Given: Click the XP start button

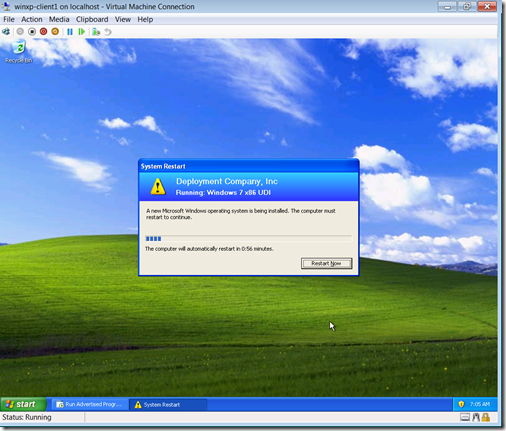Looking at the screenshot, I should [23, 404].
